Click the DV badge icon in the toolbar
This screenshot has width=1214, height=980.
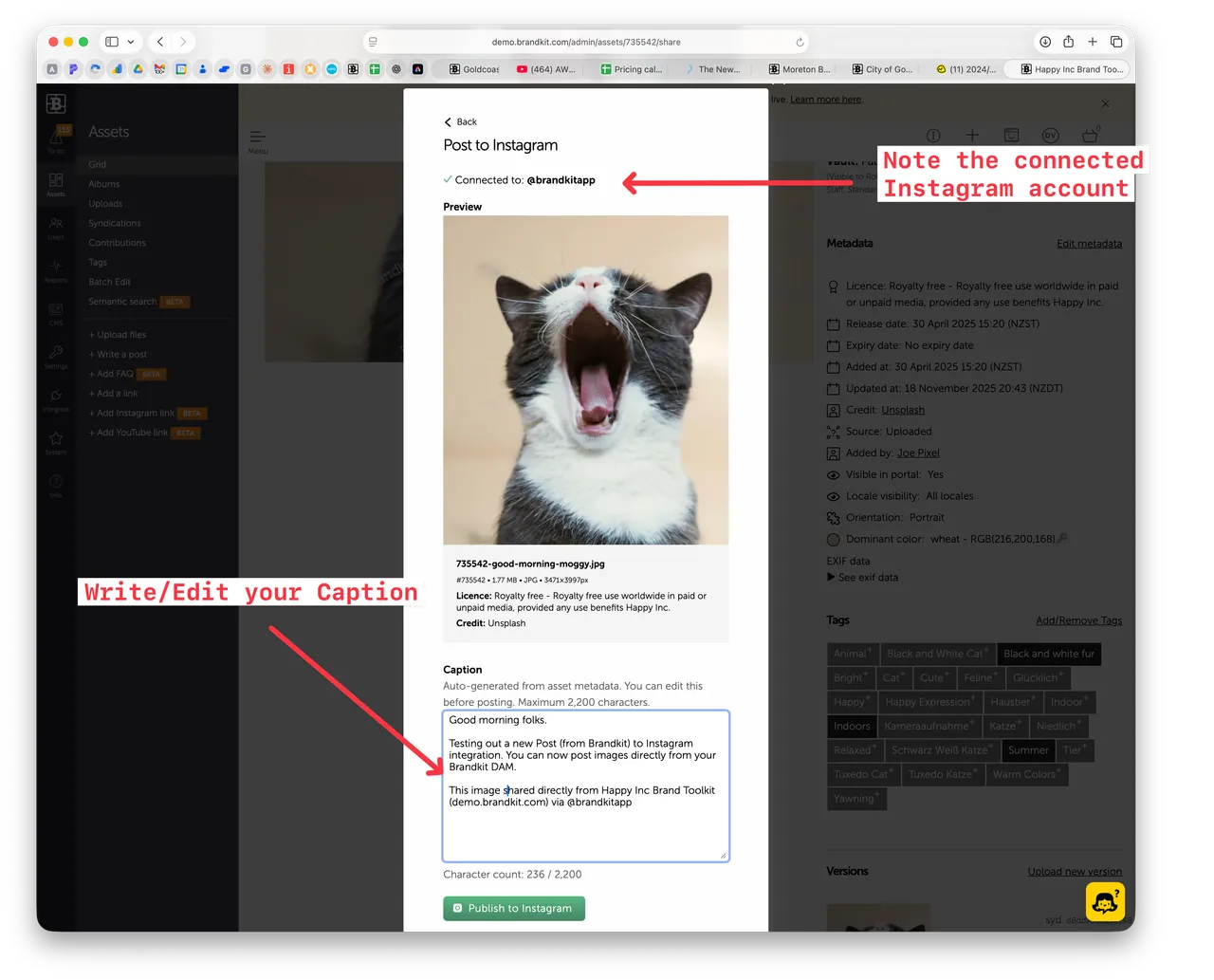pos(1048,135)
